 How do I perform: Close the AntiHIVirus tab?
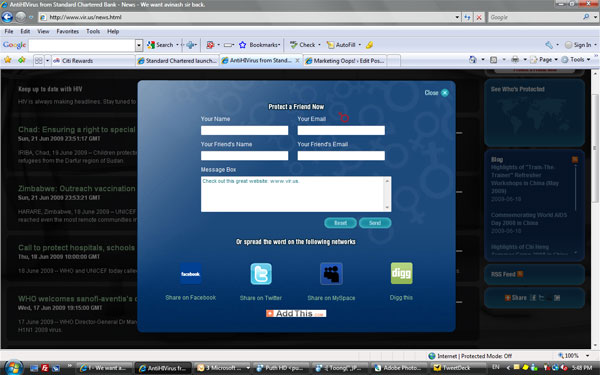(x=297, y=60)
